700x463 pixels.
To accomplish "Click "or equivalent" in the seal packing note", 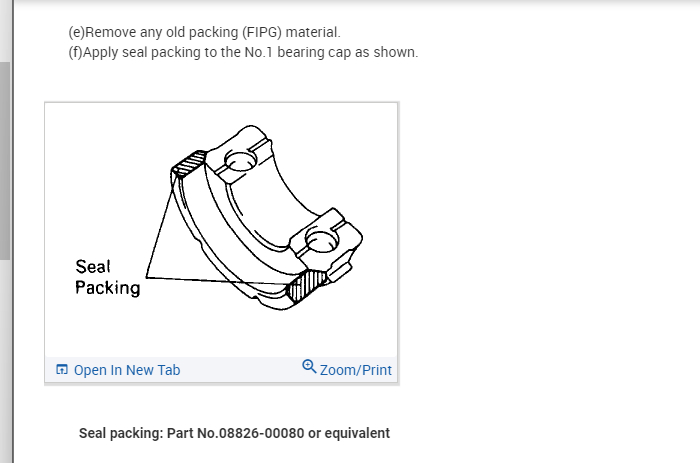I will tap(349, 433).
